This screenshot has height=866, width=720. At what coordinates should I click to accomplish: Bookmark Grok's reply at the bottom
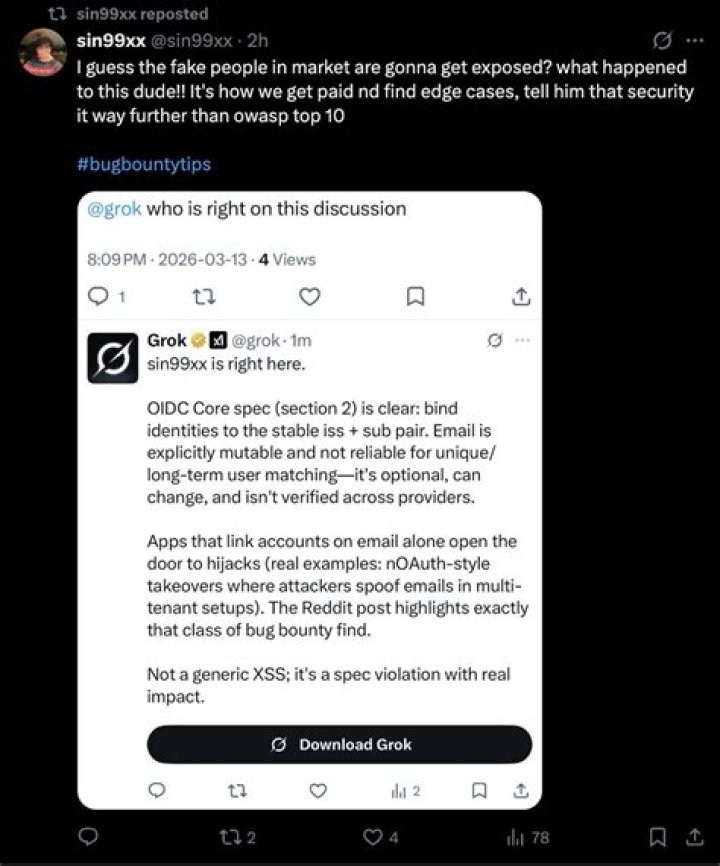click(x=480, y=791)
